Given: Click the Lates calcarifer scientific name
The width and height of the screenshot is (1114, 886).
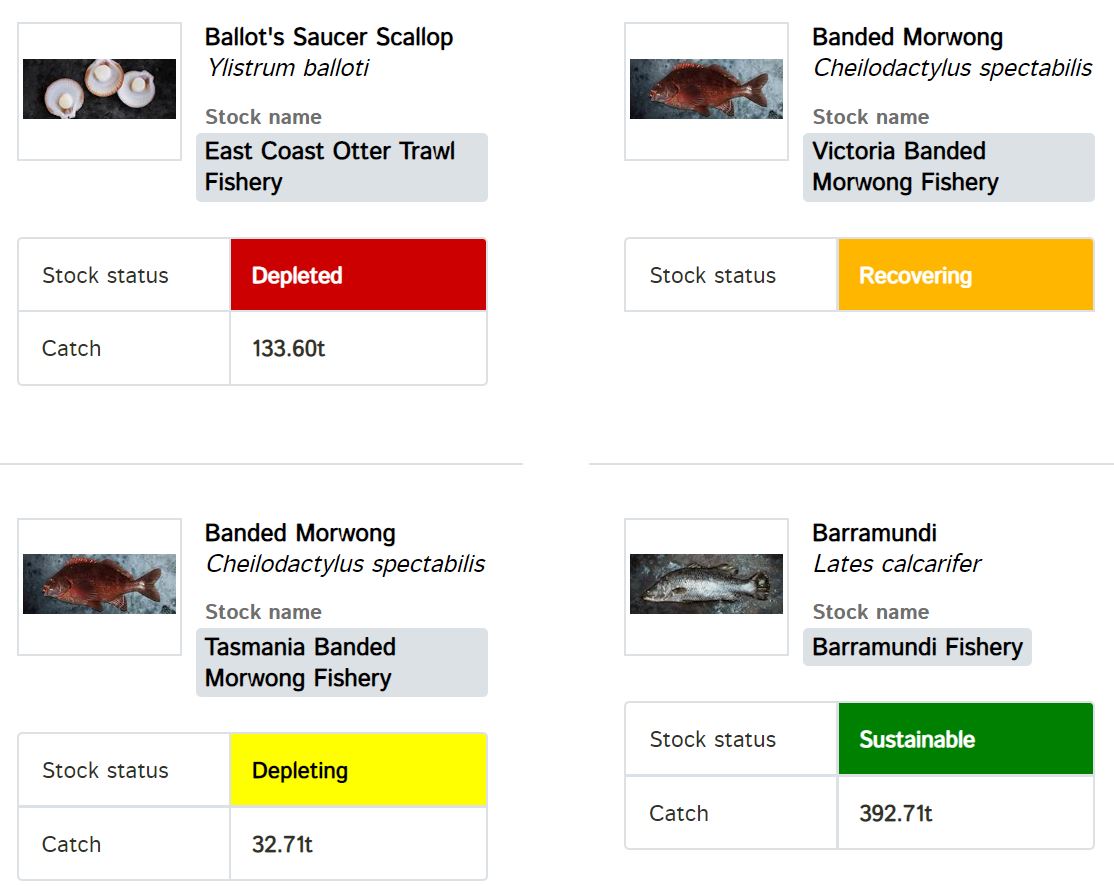Looking at the screenshot, I should coord(897,563).
